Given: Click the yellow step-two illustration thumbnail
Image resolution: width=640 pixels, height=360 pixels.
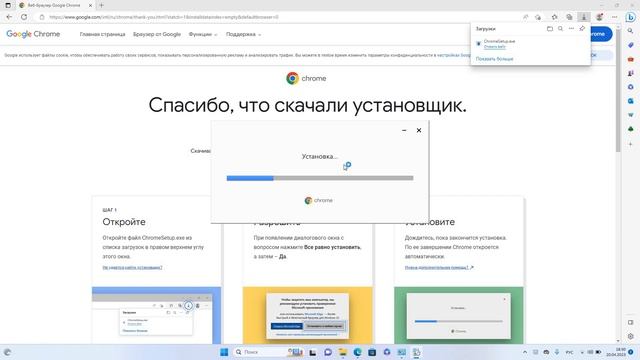Looking at the screenshot, I should coord(308,315).
